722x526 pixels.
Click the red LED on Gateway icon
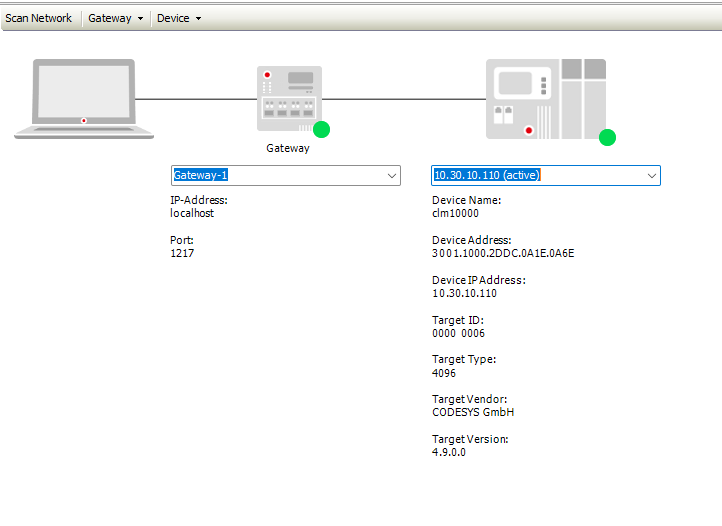coord(267,76)
